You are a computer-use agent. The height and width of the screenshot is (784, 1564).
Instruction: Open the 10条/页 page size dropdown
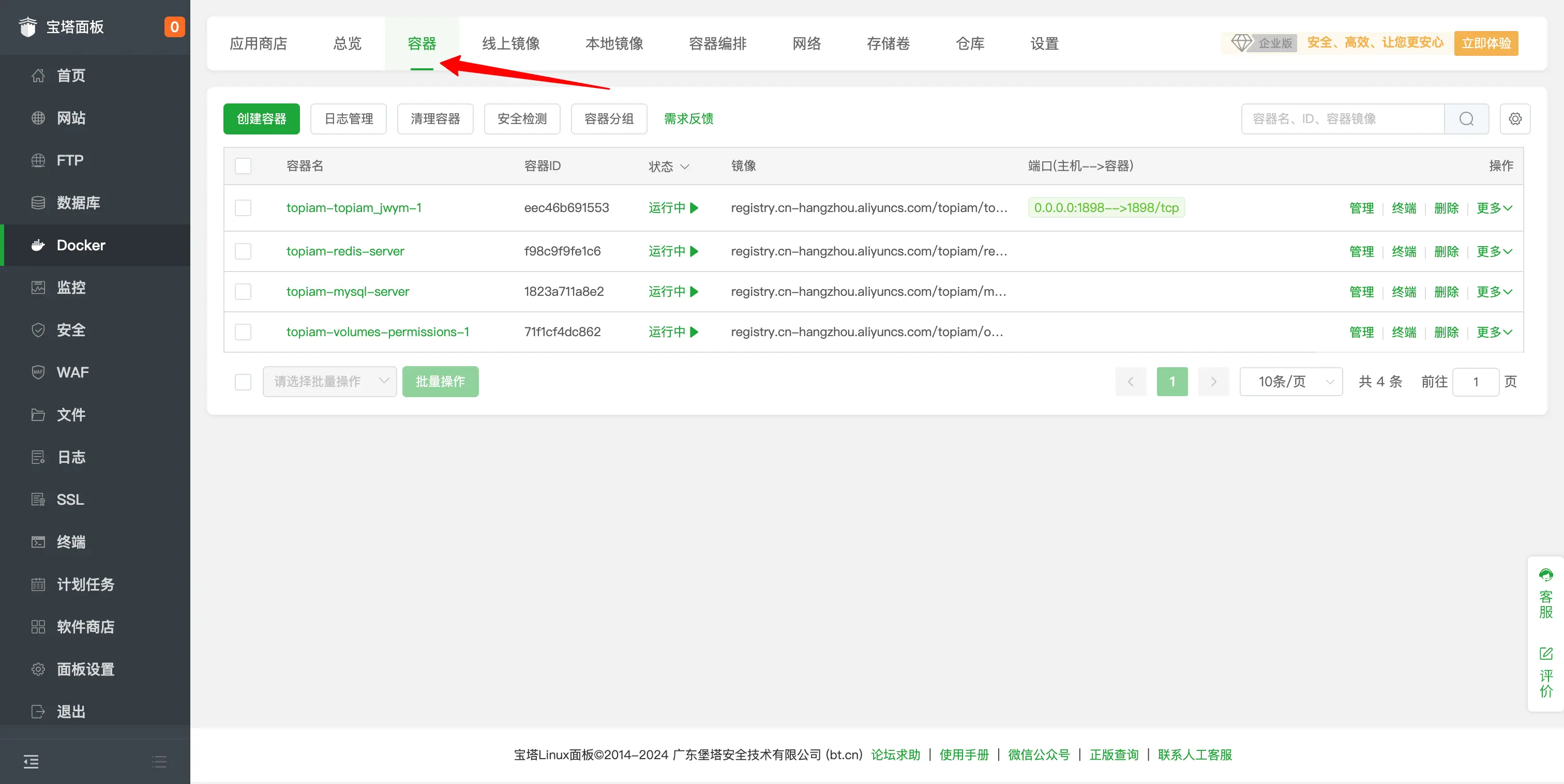(1291, 381)
